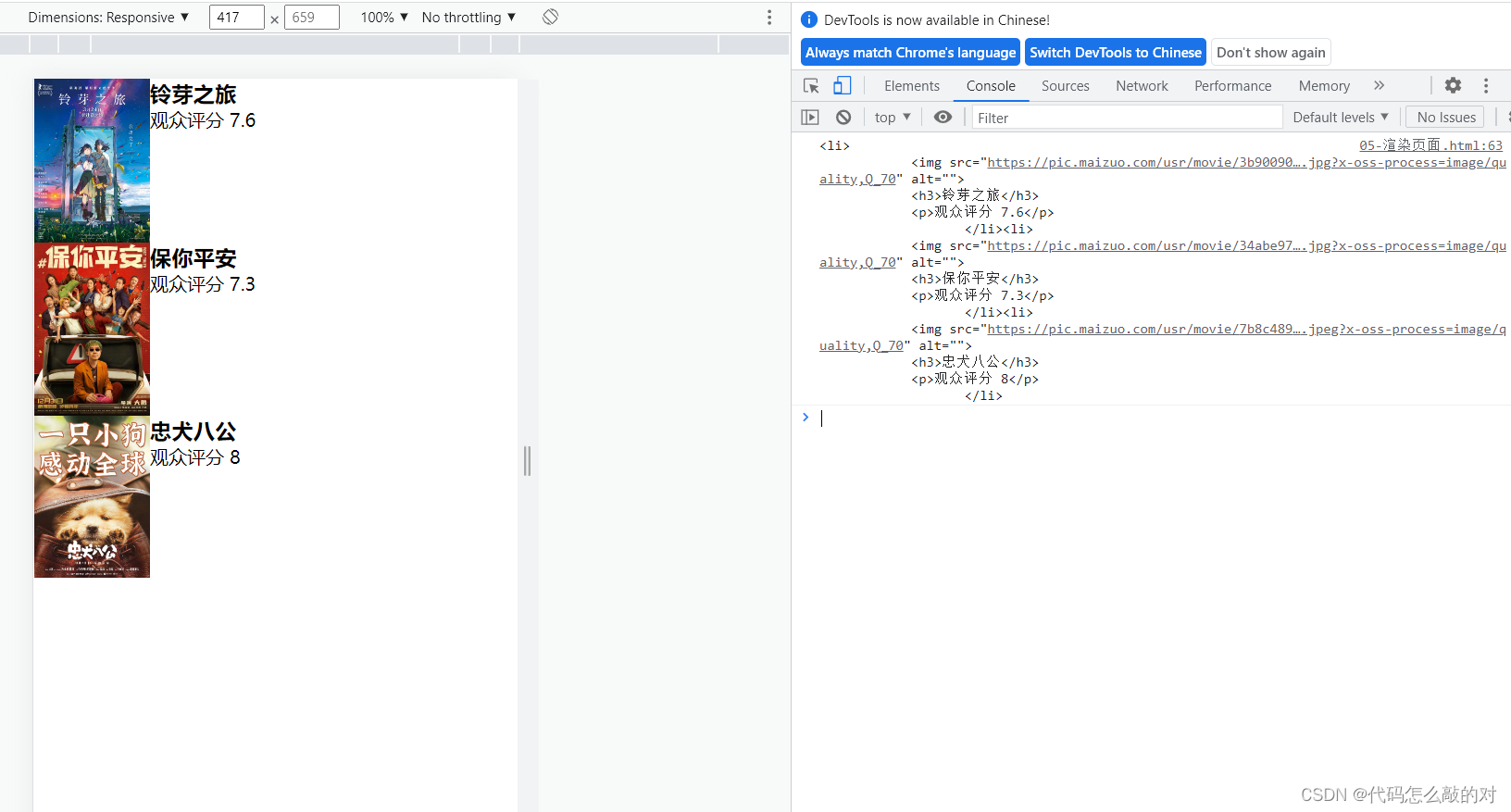Screen dimensions: 1511x812
Task: Open the Dimensions: Responsive dropdown
Action: pyautogui.click(x=108, y=18)
